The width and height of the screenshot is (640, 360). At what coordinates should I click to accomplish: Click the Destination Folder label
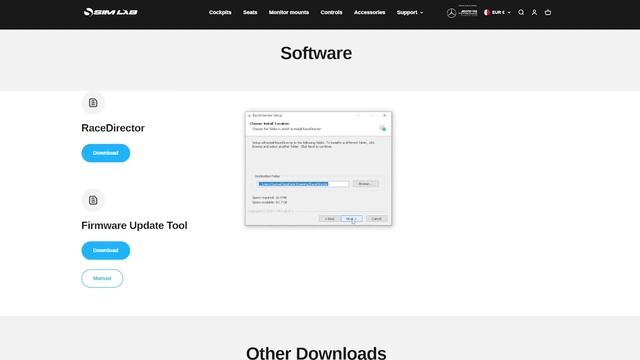tap(267, 176)
